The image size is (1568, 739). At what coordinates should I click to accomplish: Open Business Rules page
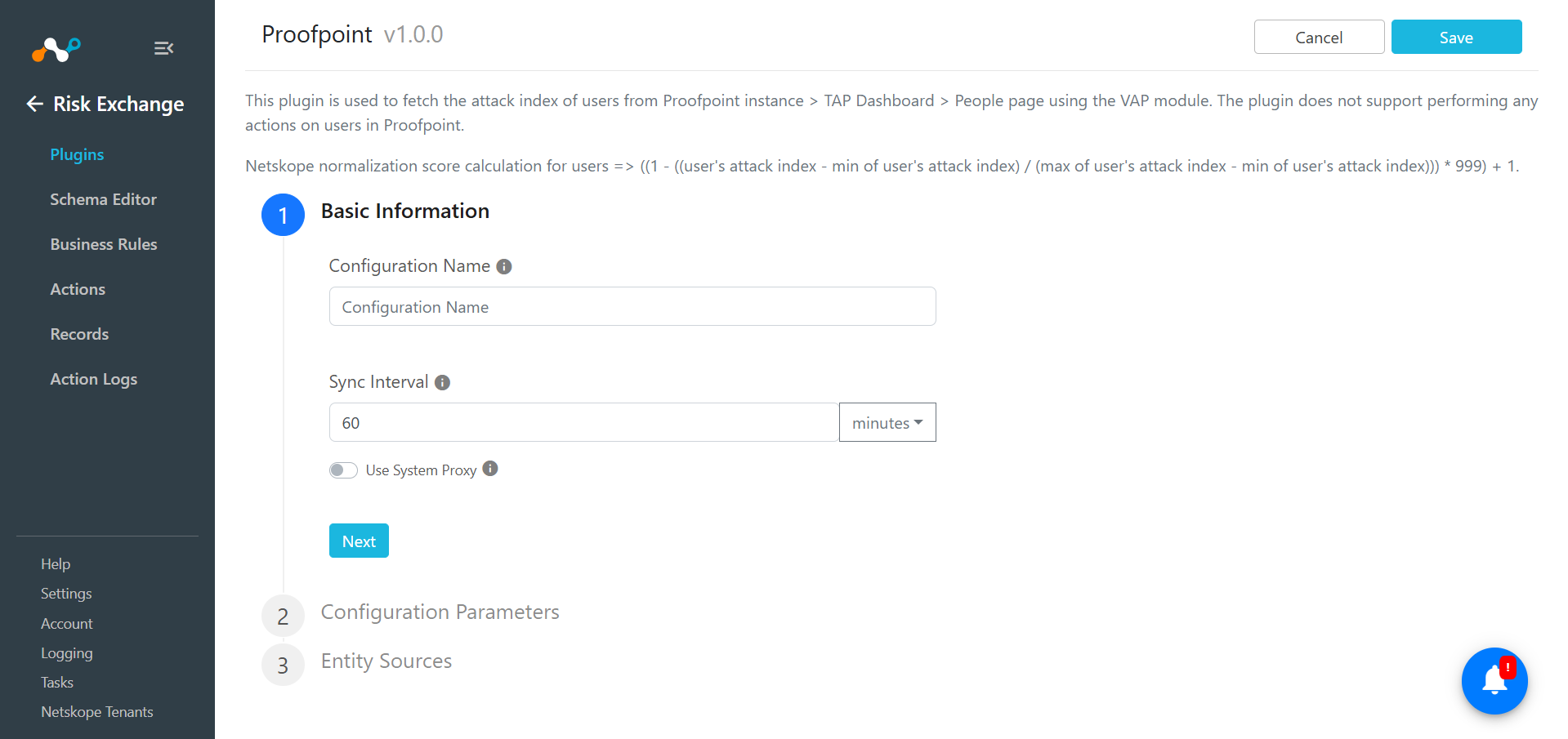[x=104, y=244]
